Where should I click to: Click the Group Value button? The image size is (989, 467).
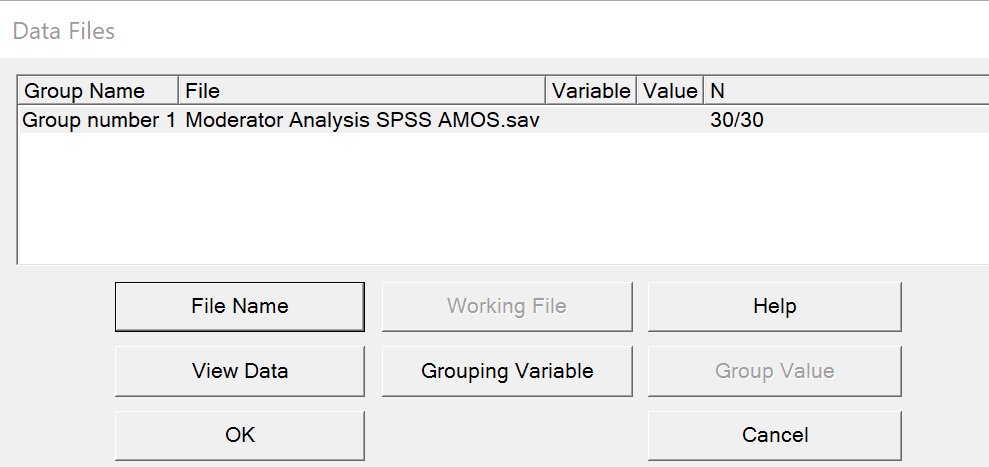[774, 371]
